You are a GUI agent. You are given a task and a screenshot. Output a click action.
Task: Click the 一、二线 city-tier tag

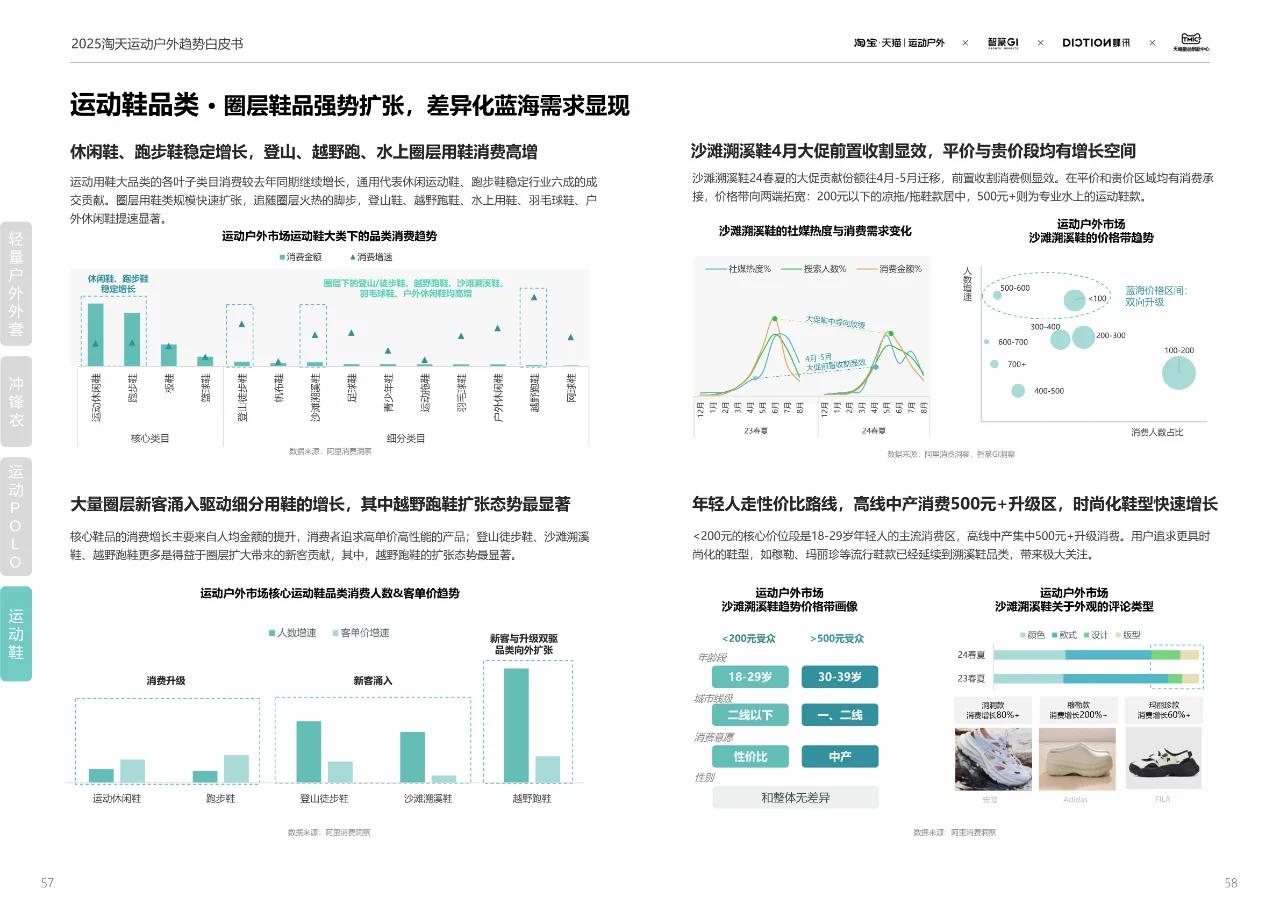(839, 715)
